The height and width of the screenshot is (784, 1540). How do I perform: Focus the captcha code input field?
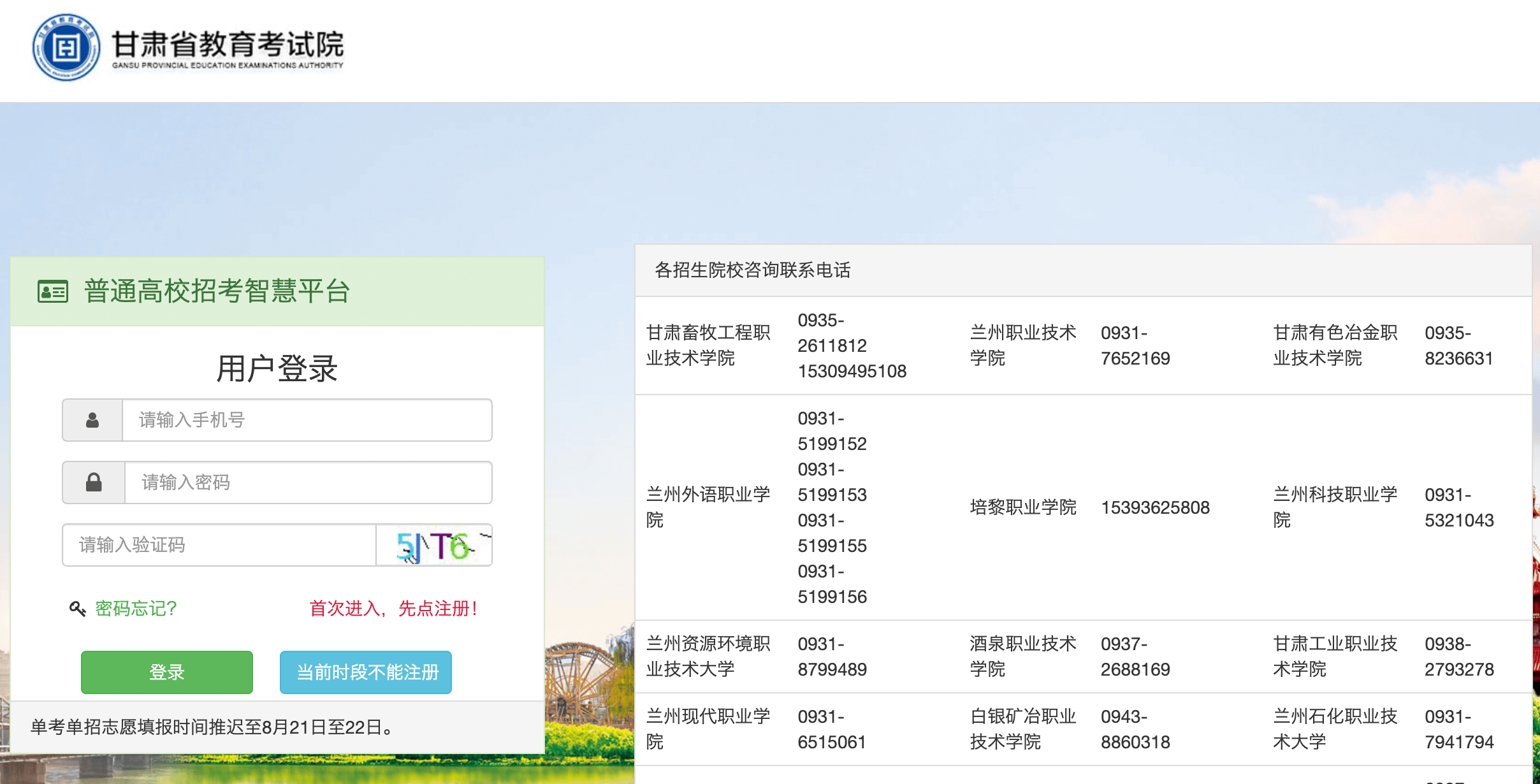point(219,545)
